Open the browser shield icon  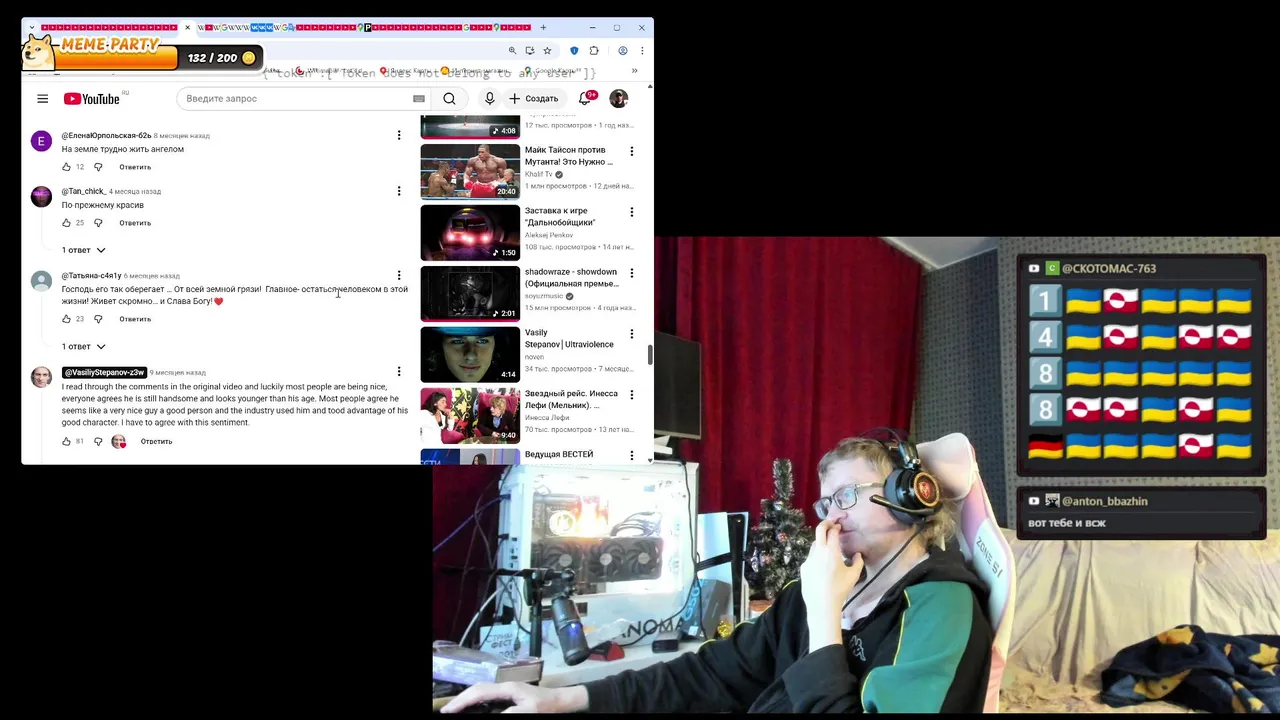[x=574, y=51]
